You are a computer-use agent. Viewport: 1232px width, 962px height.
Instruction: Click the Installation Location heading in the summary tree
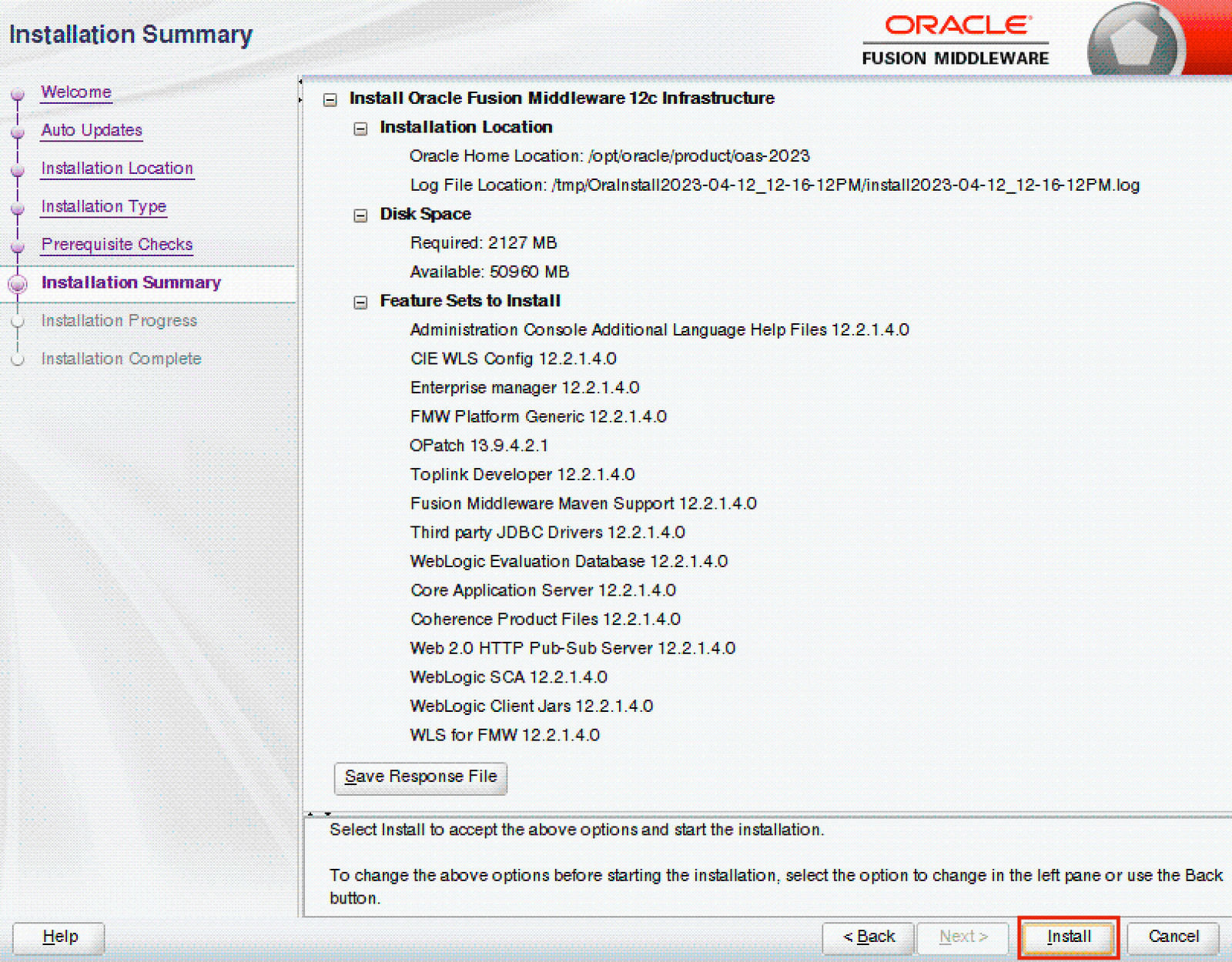coord(466,127)
